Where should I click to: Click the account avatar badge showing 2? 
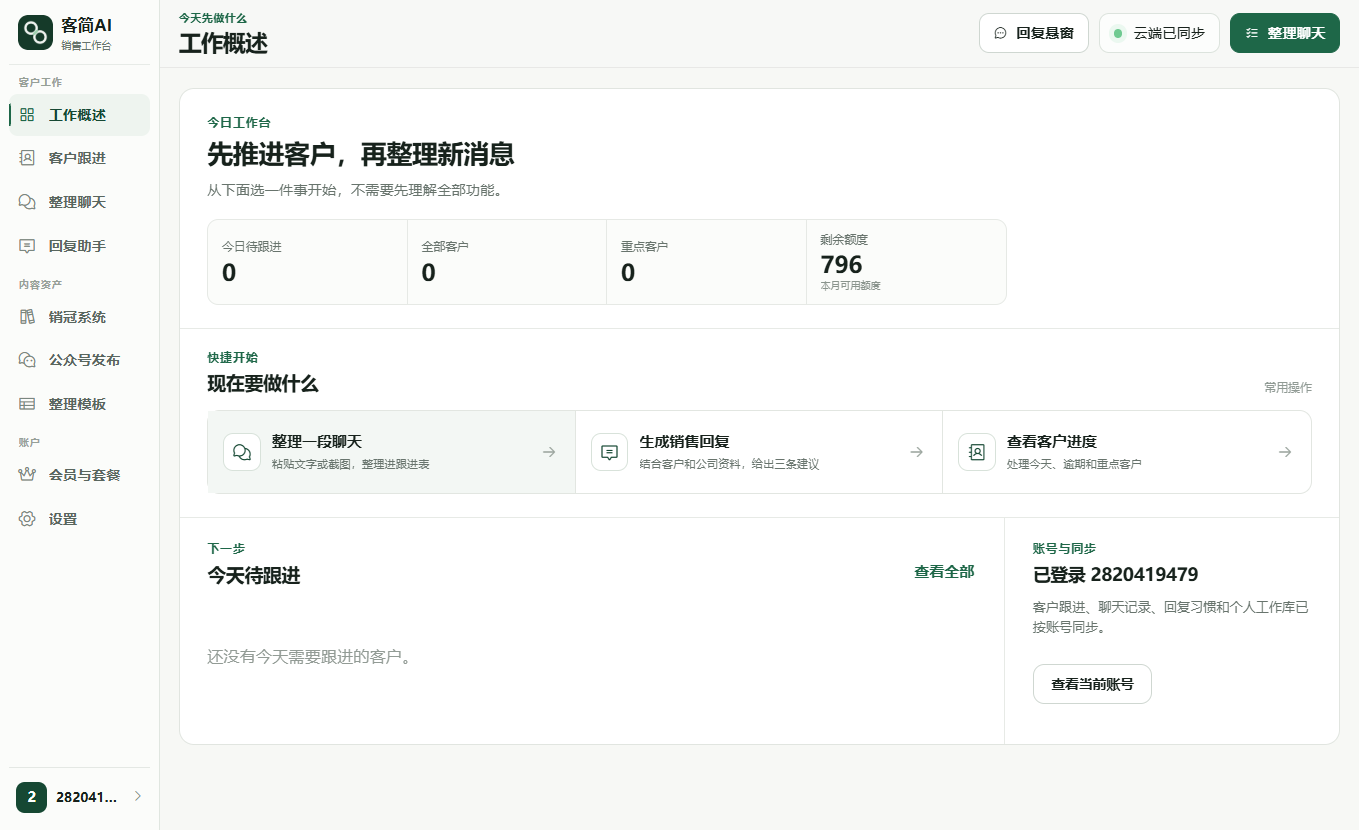point(31,797)
